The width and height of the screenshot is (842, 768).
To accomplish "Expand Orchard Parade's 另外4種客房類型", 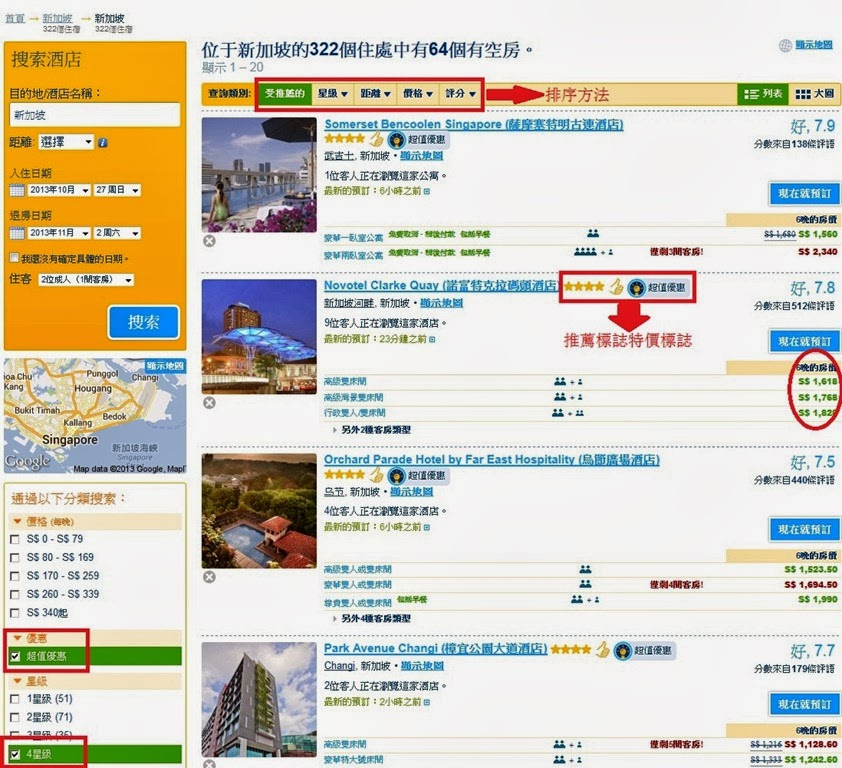I will [372, 619].
